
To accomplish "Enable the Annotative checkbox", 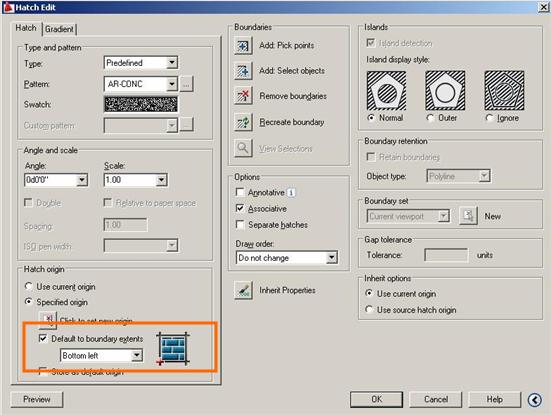I will [x=240, y=193].
